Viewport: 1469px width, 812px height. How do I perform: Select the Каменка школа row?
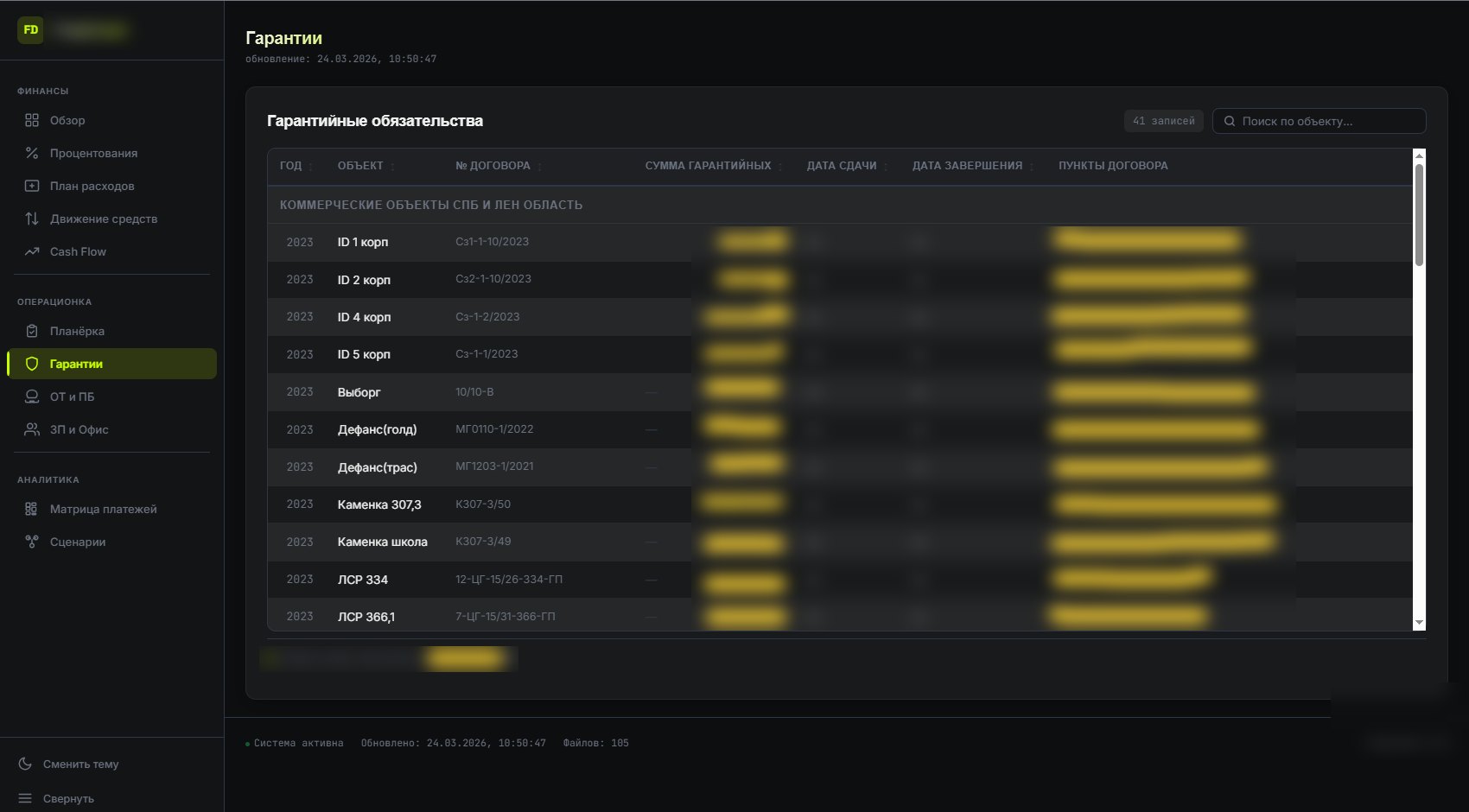coord(840,542)
